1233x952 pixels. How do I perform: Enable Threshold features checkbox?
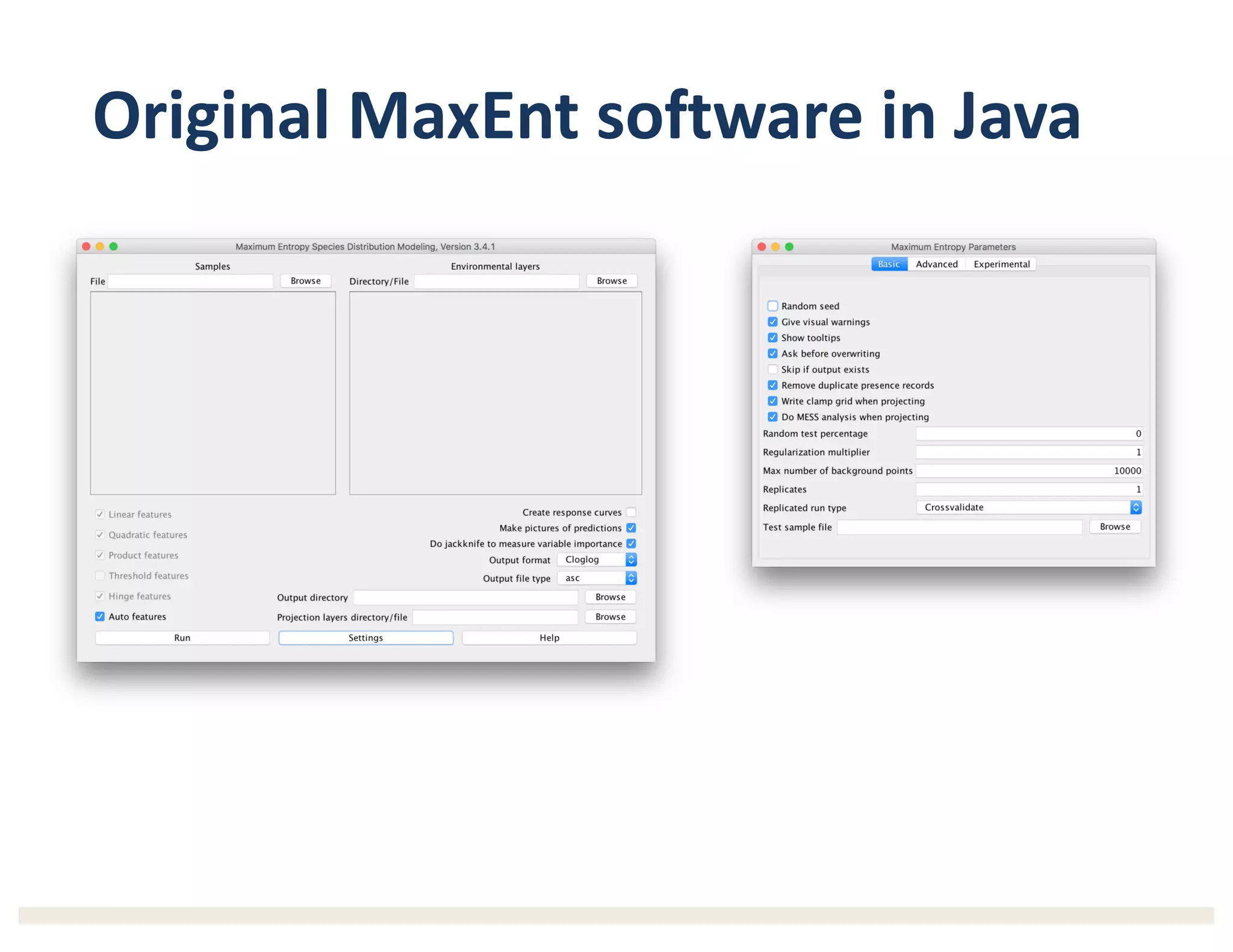click(x=100, y=576)
